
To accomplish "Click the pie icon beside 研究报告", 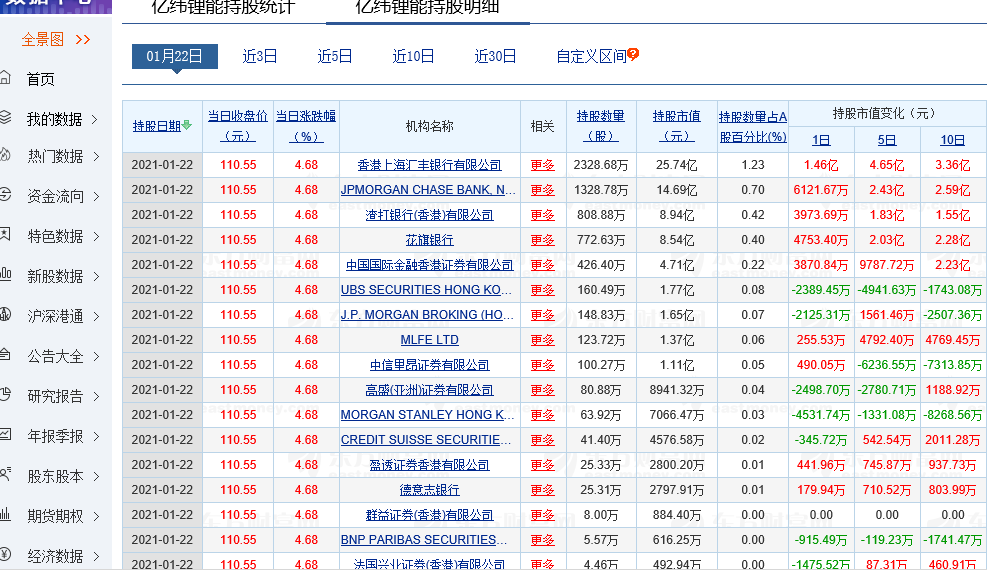I will (x=5, y=394).
